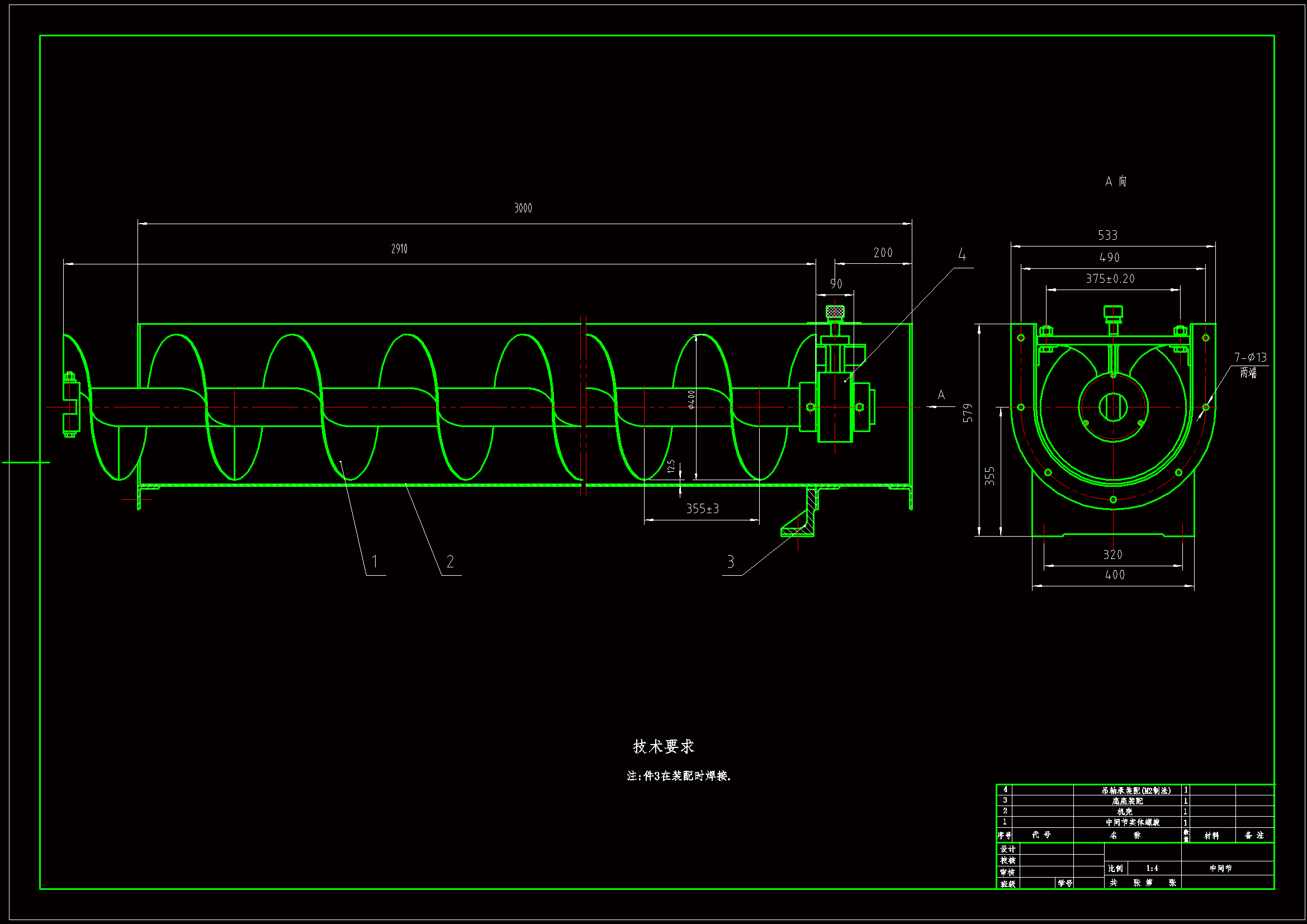
Task: Select the 'A 向' view title
Action: pos(1115,182)
